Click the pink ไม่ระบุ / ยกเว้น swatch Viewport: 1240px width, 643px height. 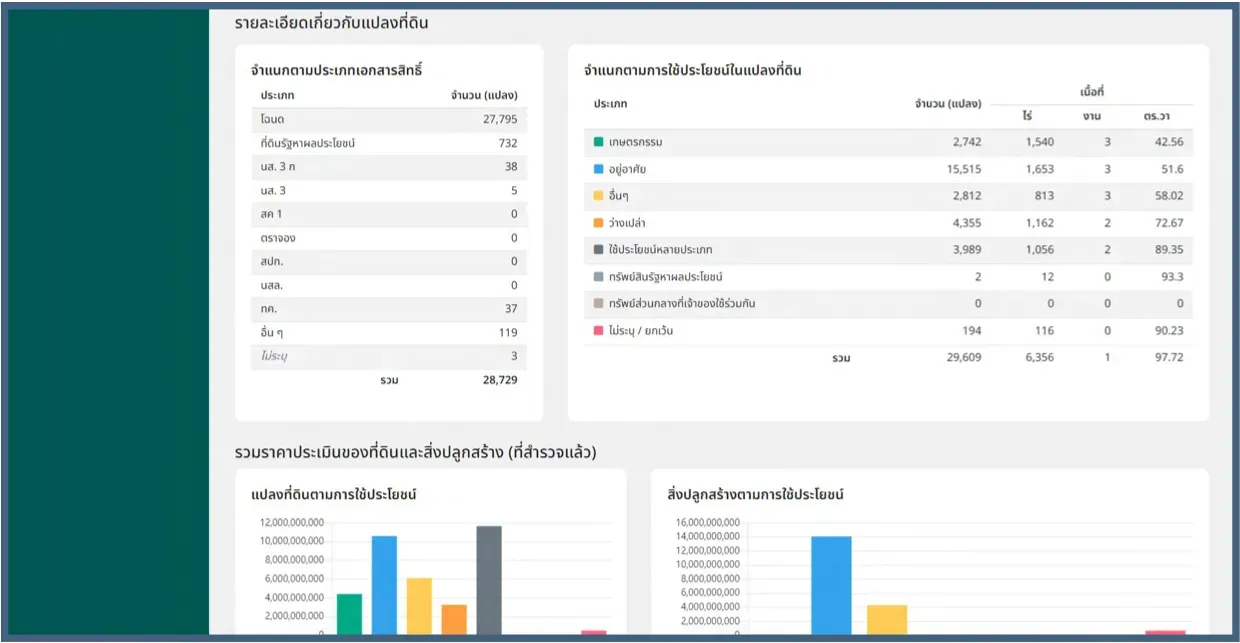click(x=598, y=330)
